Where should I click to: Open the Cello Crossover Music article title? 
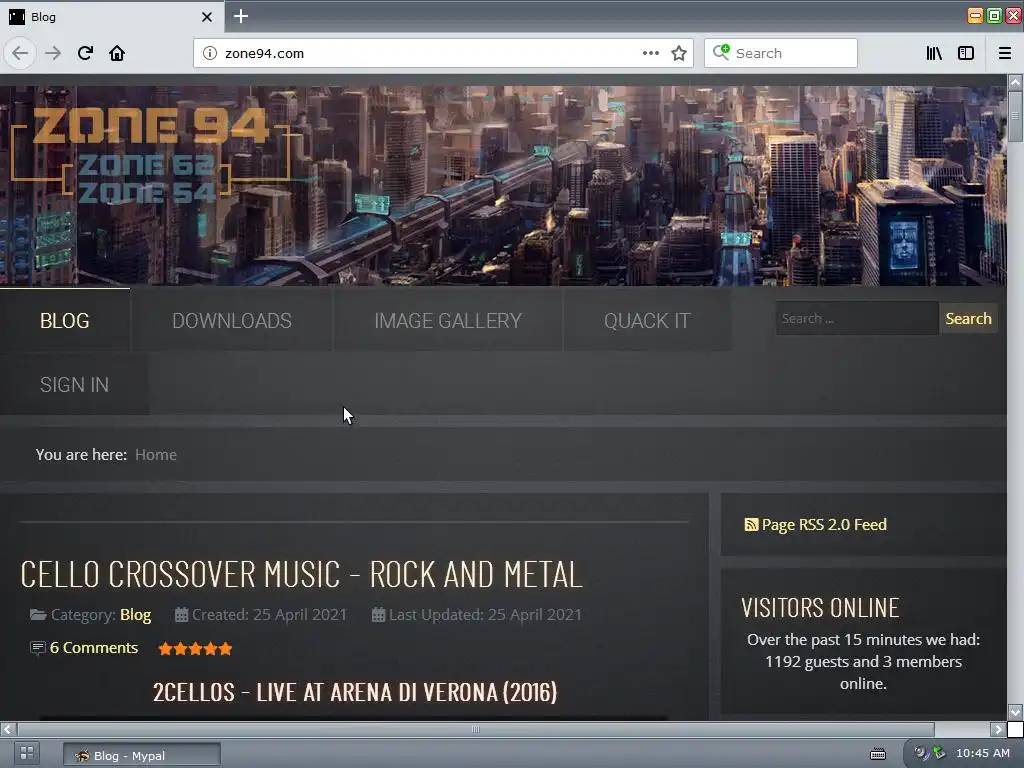[x=301, y=574]
